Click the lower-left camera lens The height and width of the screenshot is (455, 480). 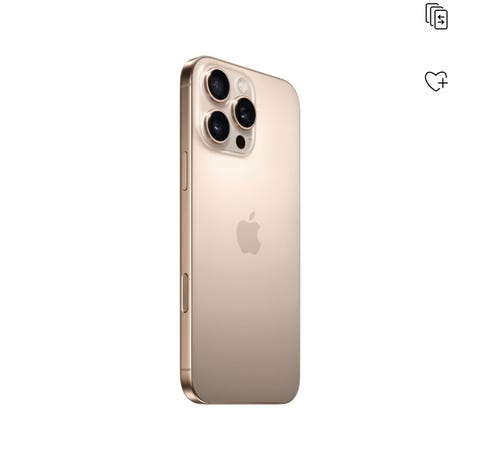218,127
